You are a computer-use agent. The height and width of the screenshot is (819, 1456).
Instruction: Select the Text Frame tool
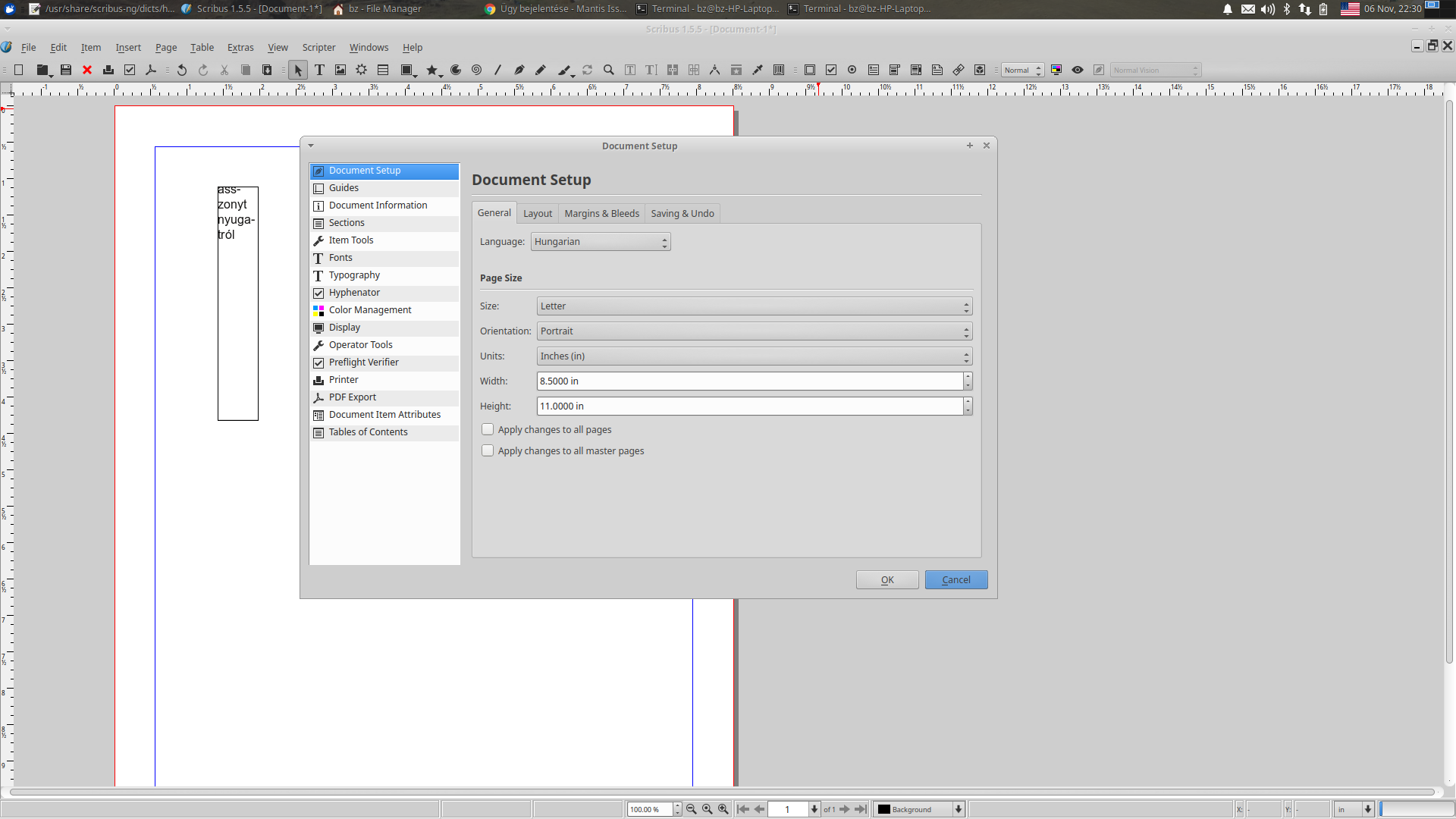[319, 70]
